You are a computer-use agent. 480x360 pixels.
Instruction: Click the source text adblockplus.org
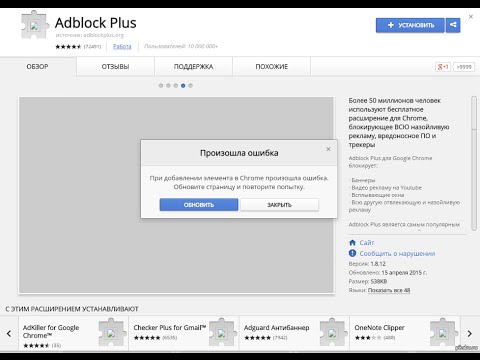pos(104,35)
